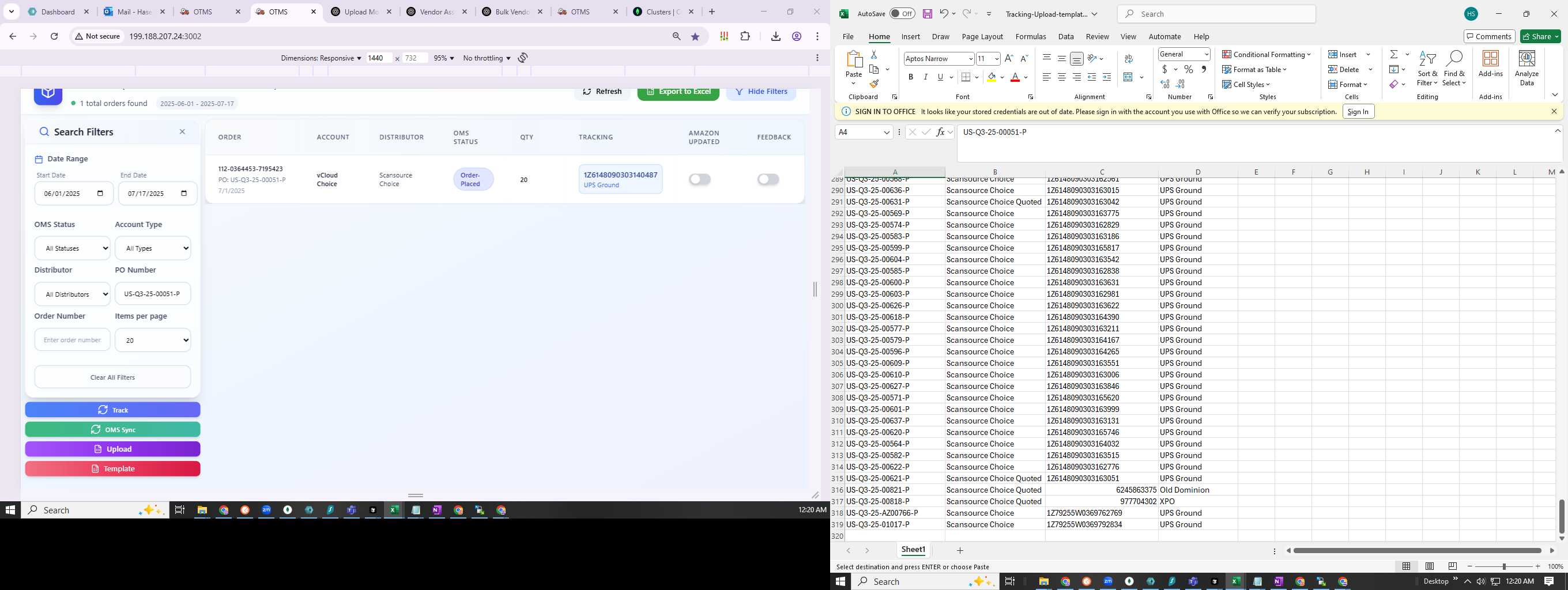Open the Excel File menu
1568x590 pixels.
pyautogui.click(x=848, y=36)
